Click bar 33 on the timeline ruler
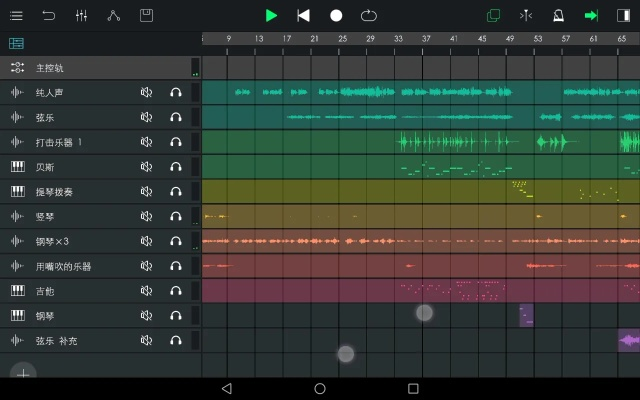The height and width of the screenshot is (400, 640). point(398,38)
